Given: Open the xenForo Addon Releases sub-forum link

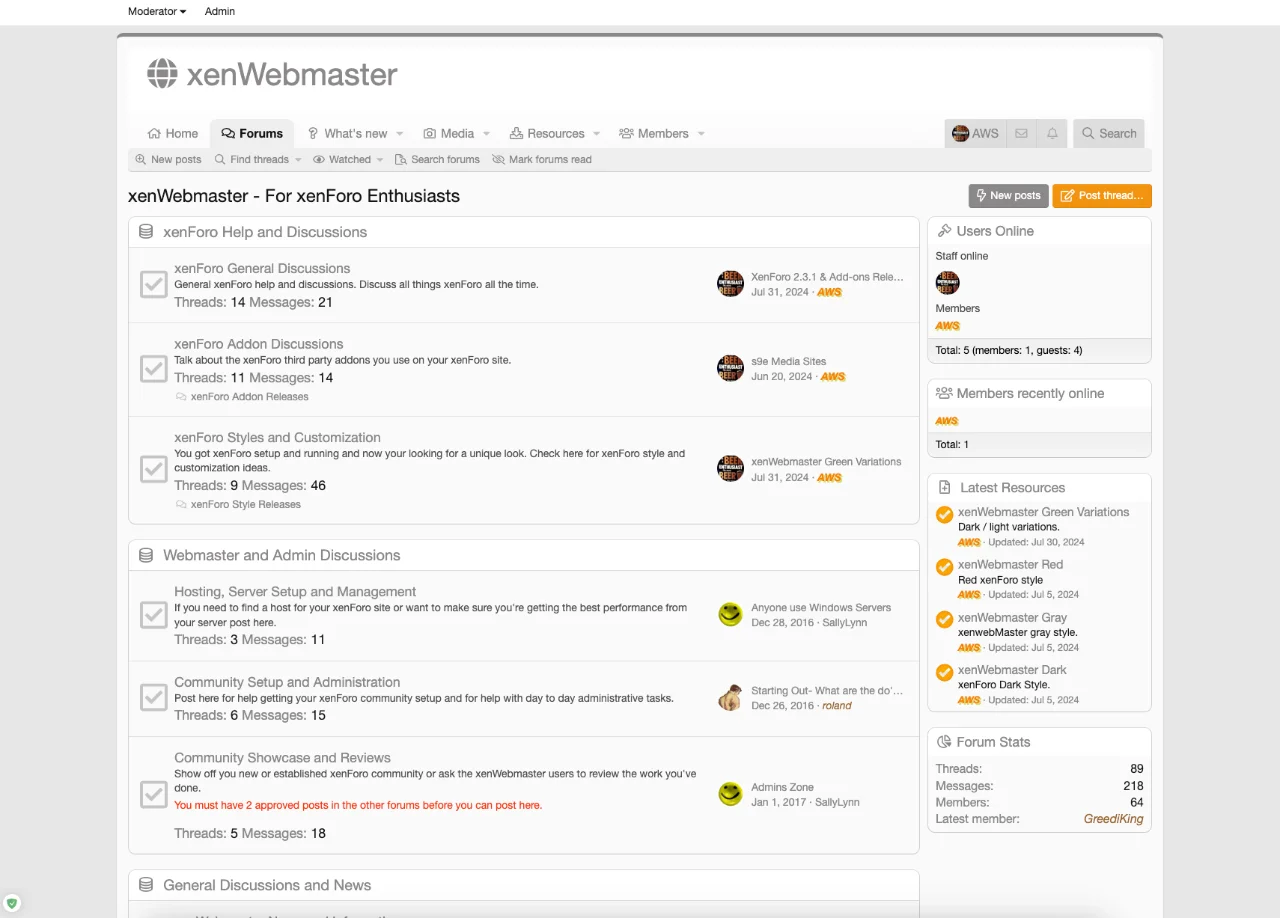Looking at the screenshot, I should (249, 396).
